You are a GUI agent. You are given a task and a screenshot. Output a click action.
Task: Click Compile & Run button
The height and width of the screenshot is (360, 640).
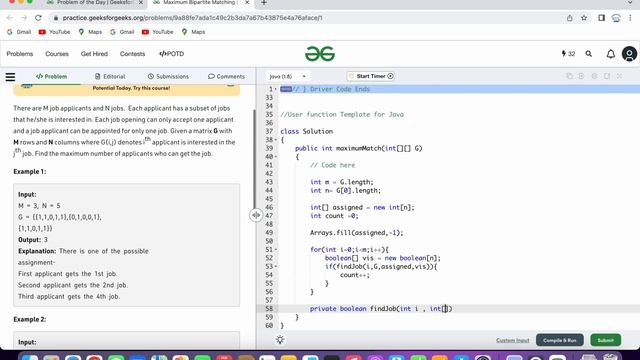(560, 340)
